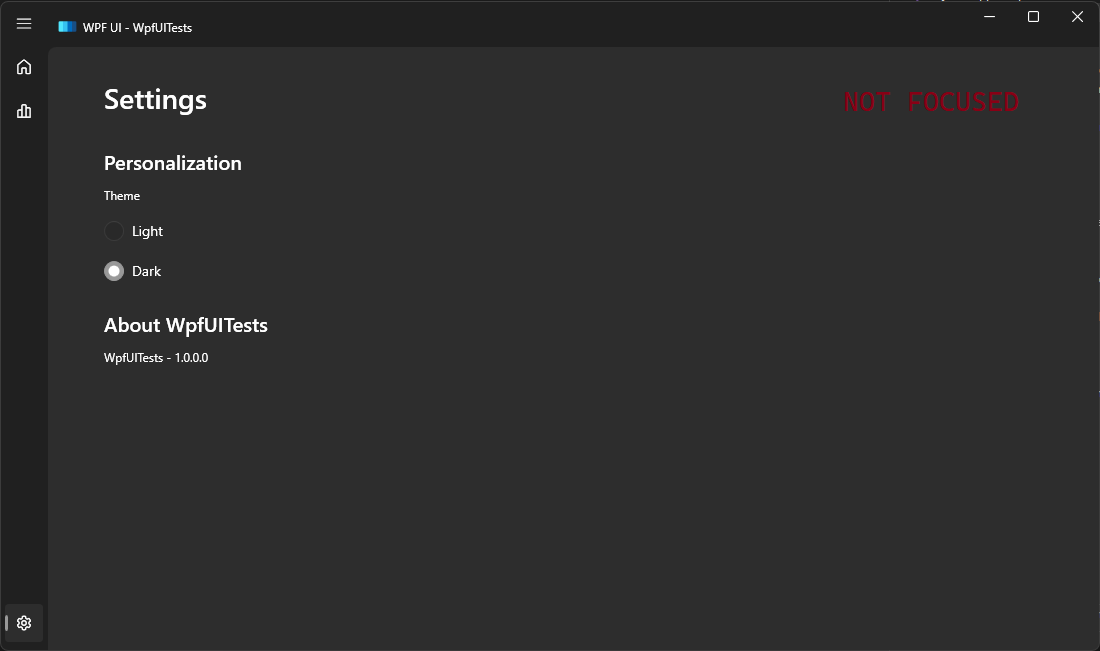Click the sidebar selection indicator beside the gear
1100x651 pixels.
click(x=5, y=622)
